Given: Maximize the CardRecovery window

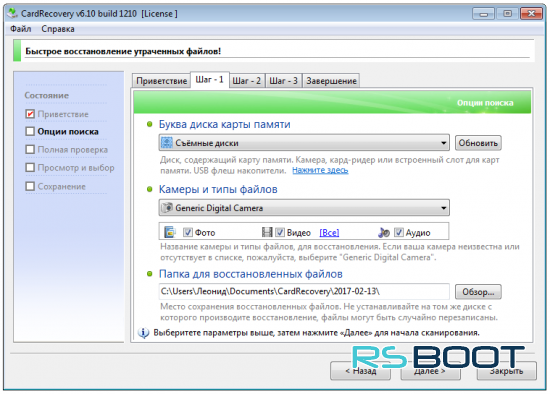Looking at the screenshot, I should (507, 14).
